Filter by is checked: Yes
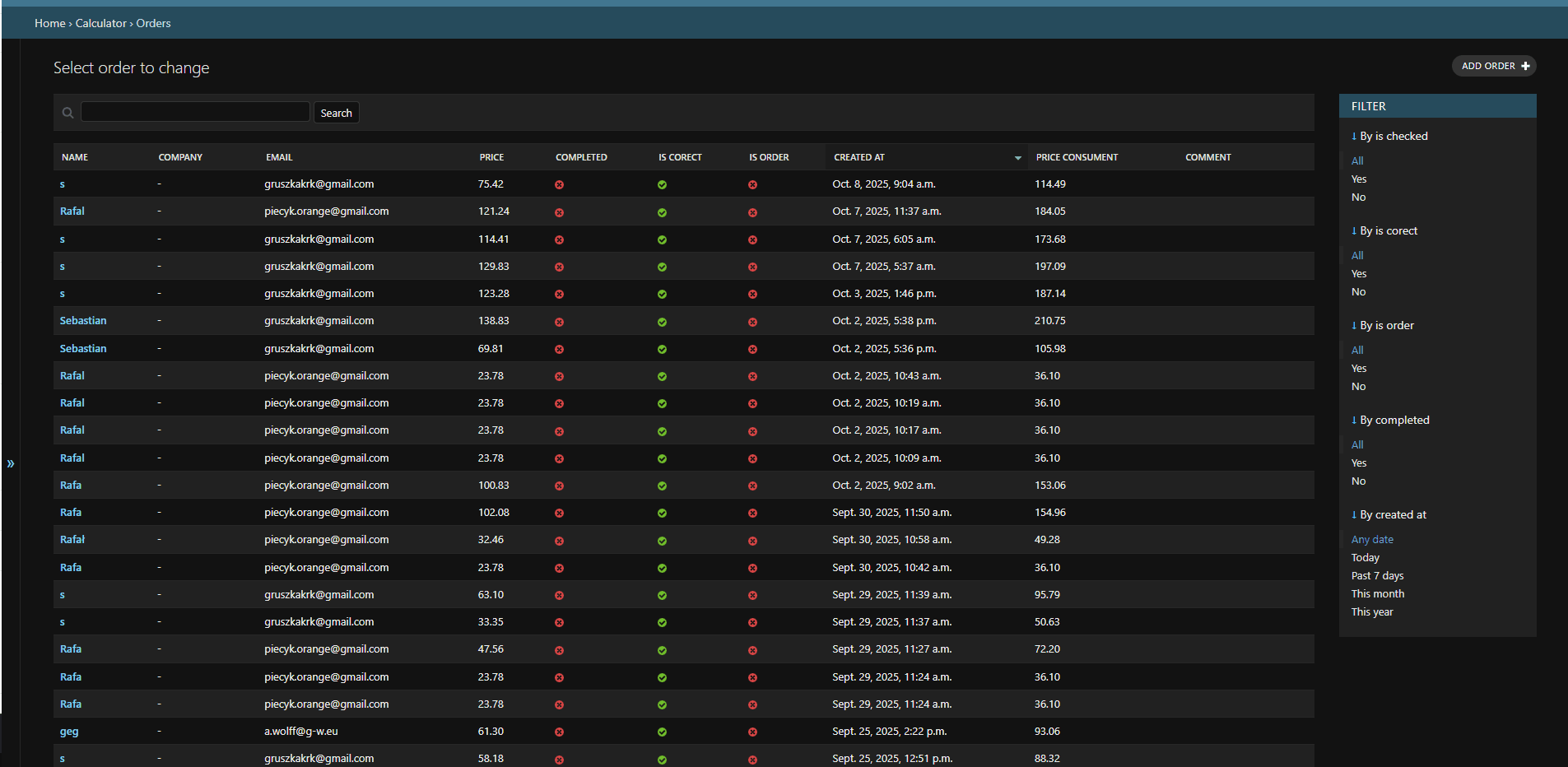Image resolution: width=1568 pixels, height=767 pixels. point(1358,179)
